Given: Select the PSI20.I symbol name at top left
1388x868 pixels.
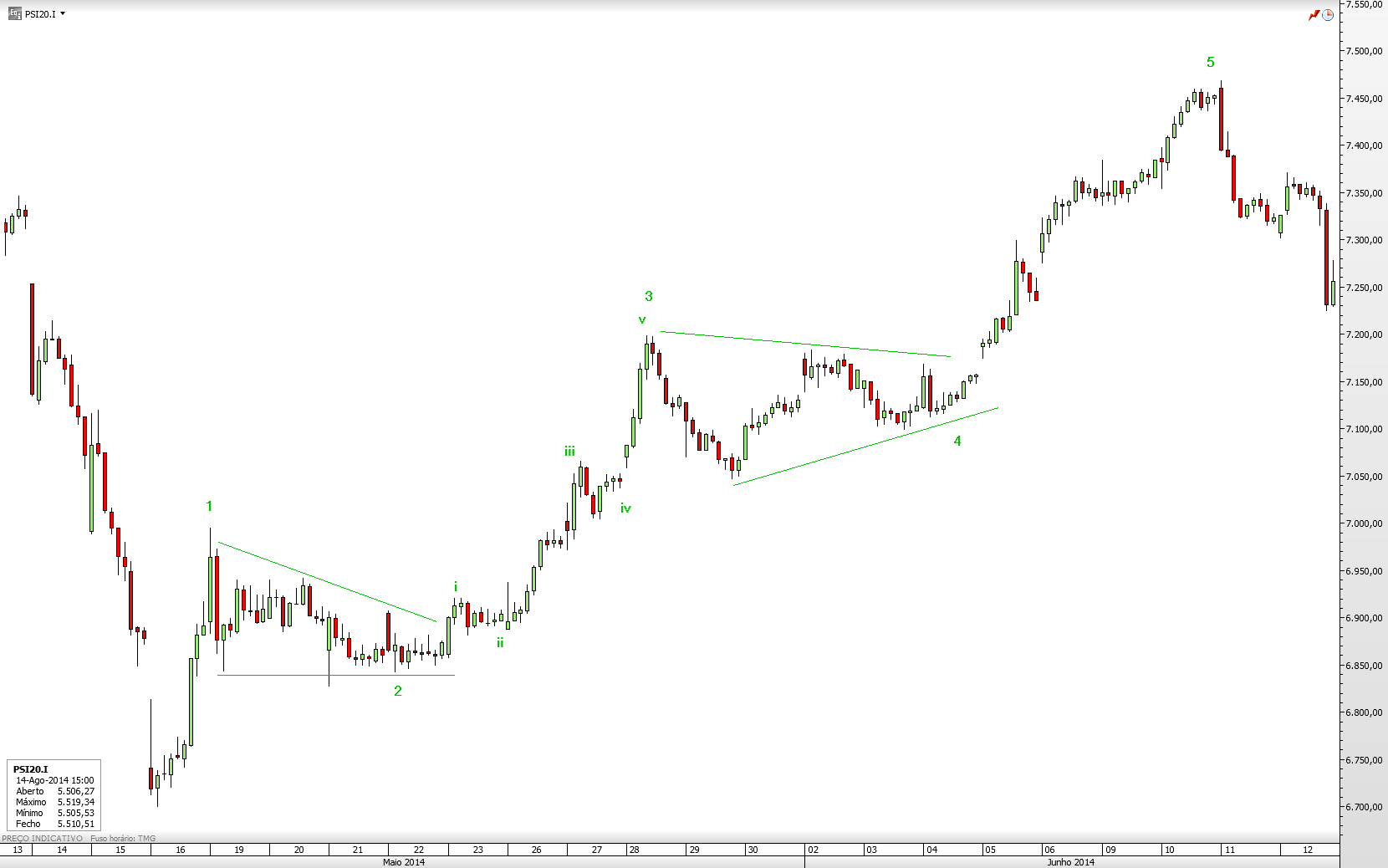Looking at the screenshot, I should pyautogui.click(x=40, y=14).
